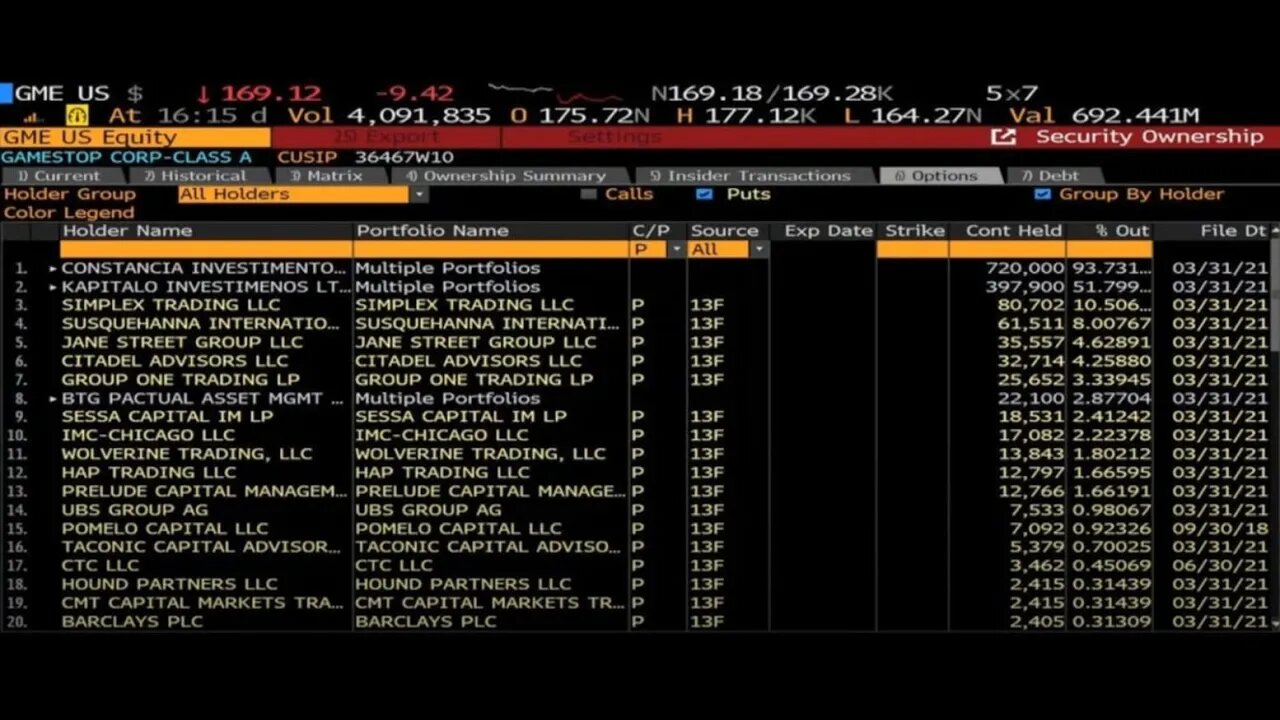Click the Color Legend link
This screenshot has height=720, width=1280.
pos(69,213)
